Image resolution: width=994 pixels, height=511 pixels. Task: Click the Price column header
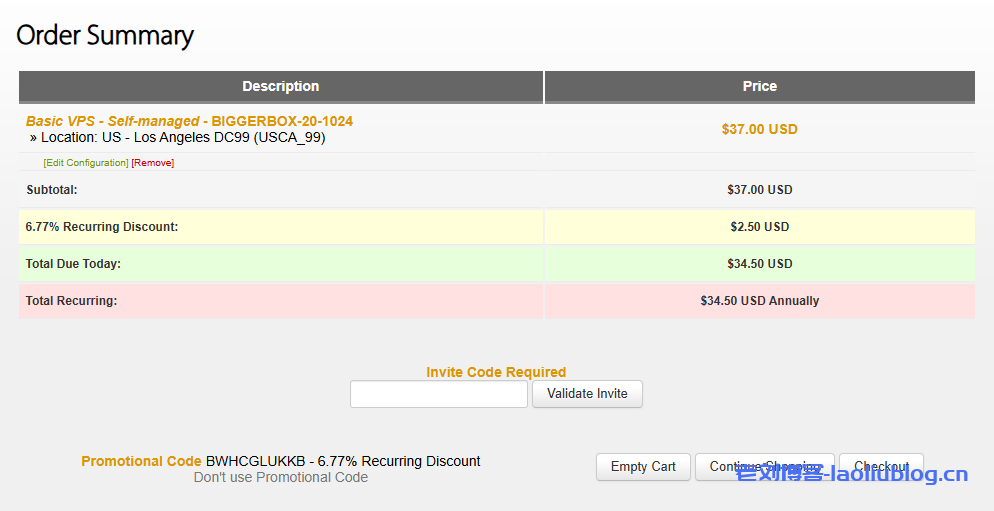pyautogui.click(x=759, y=87)
